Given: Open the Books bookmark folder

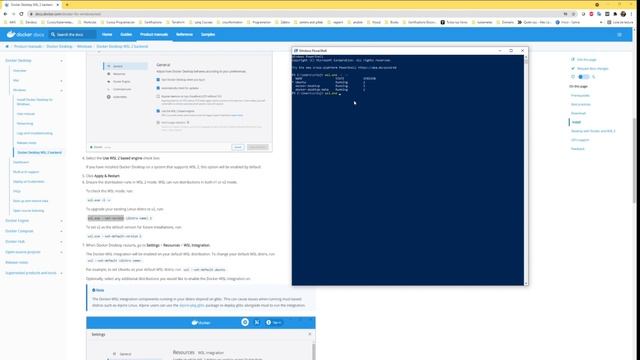Looking at the screenshot, I should 392,22.
